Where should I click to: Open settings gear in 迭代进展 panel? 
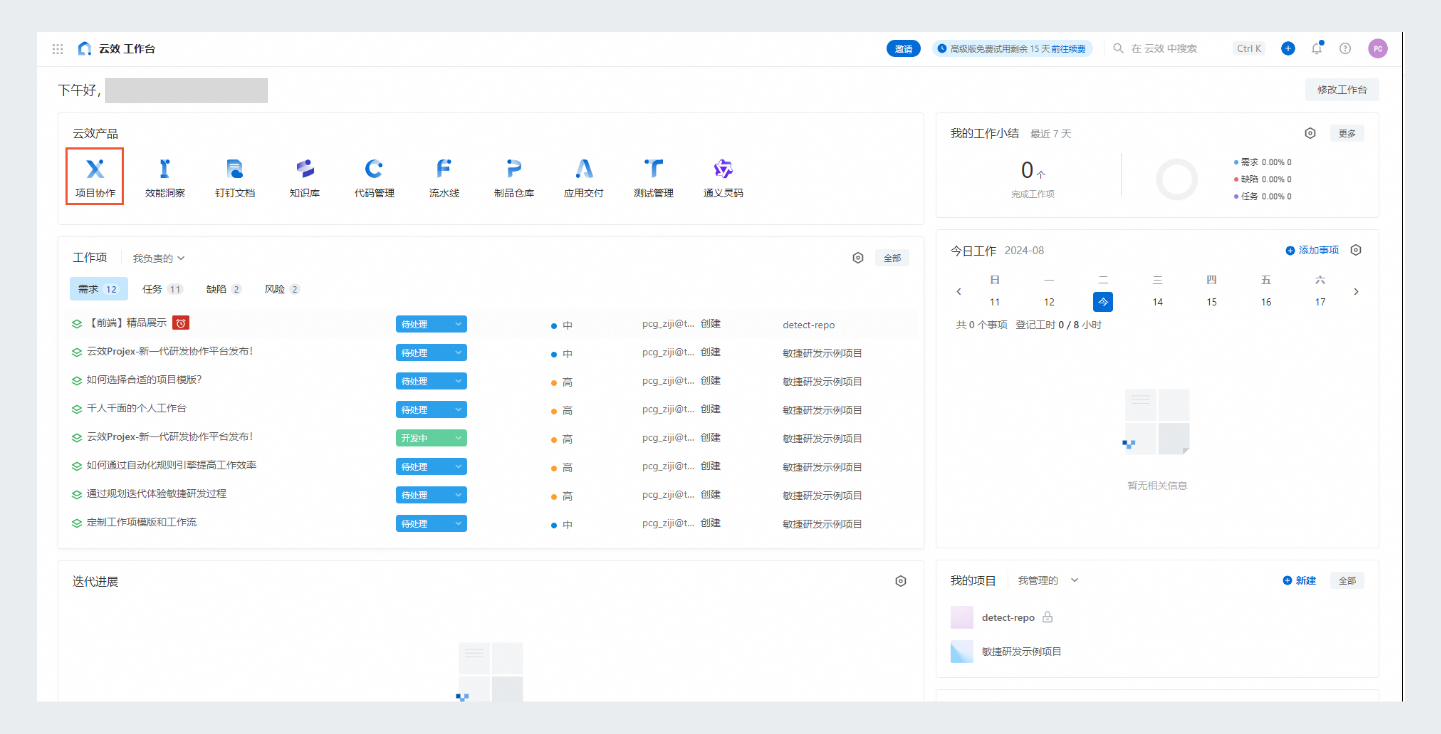click(x=901, y=581)
